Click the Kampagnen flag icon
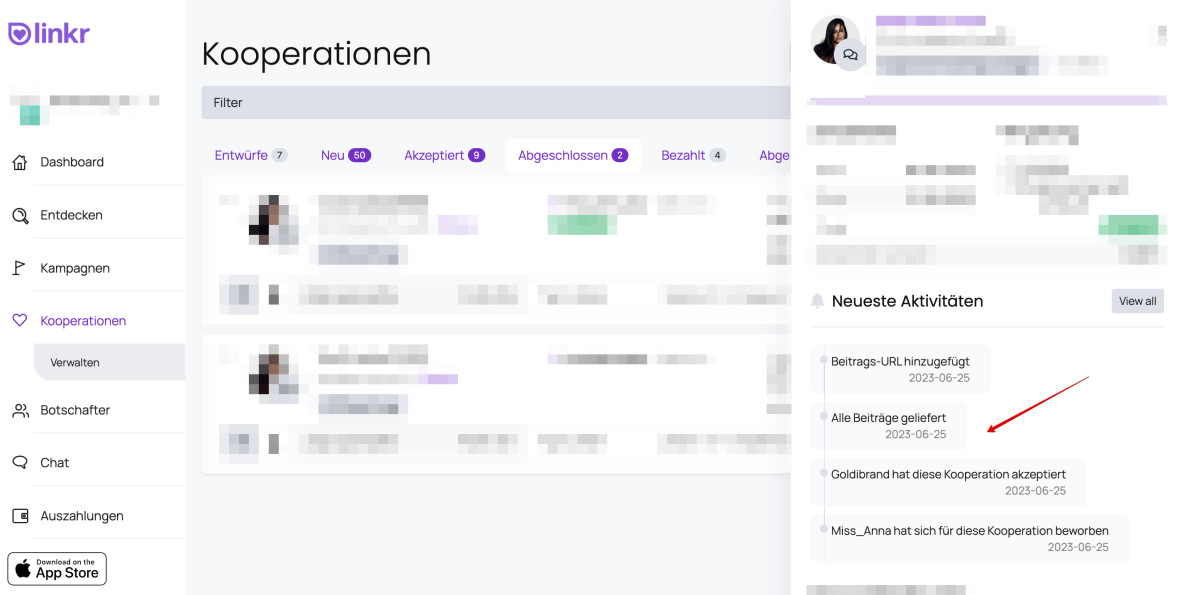Screen dimensions: 1179x595 pos(20,268)
